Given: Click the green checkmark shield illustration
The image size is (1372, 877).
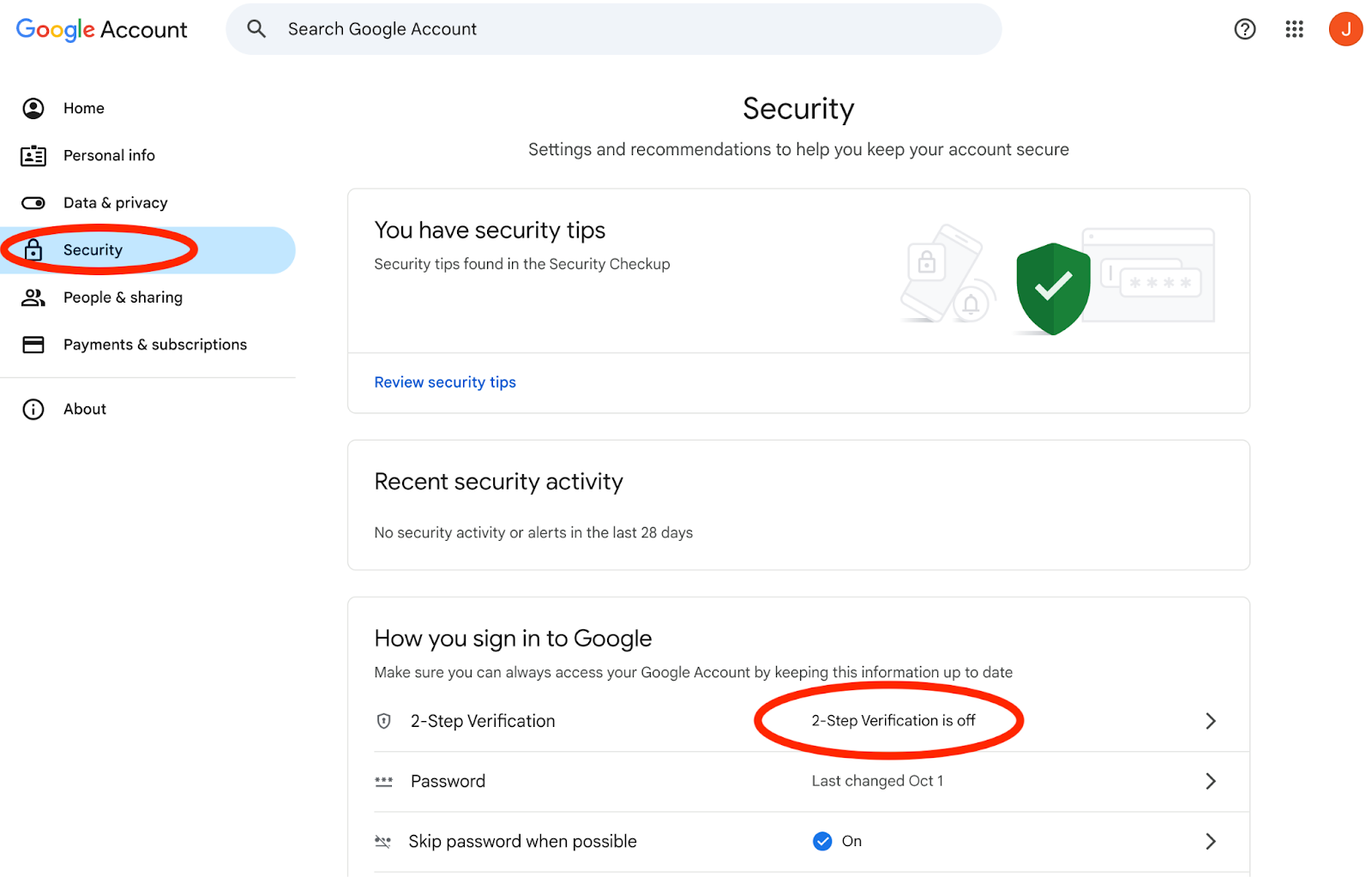Looking at the screenshot, I should tap(1052, 288).
